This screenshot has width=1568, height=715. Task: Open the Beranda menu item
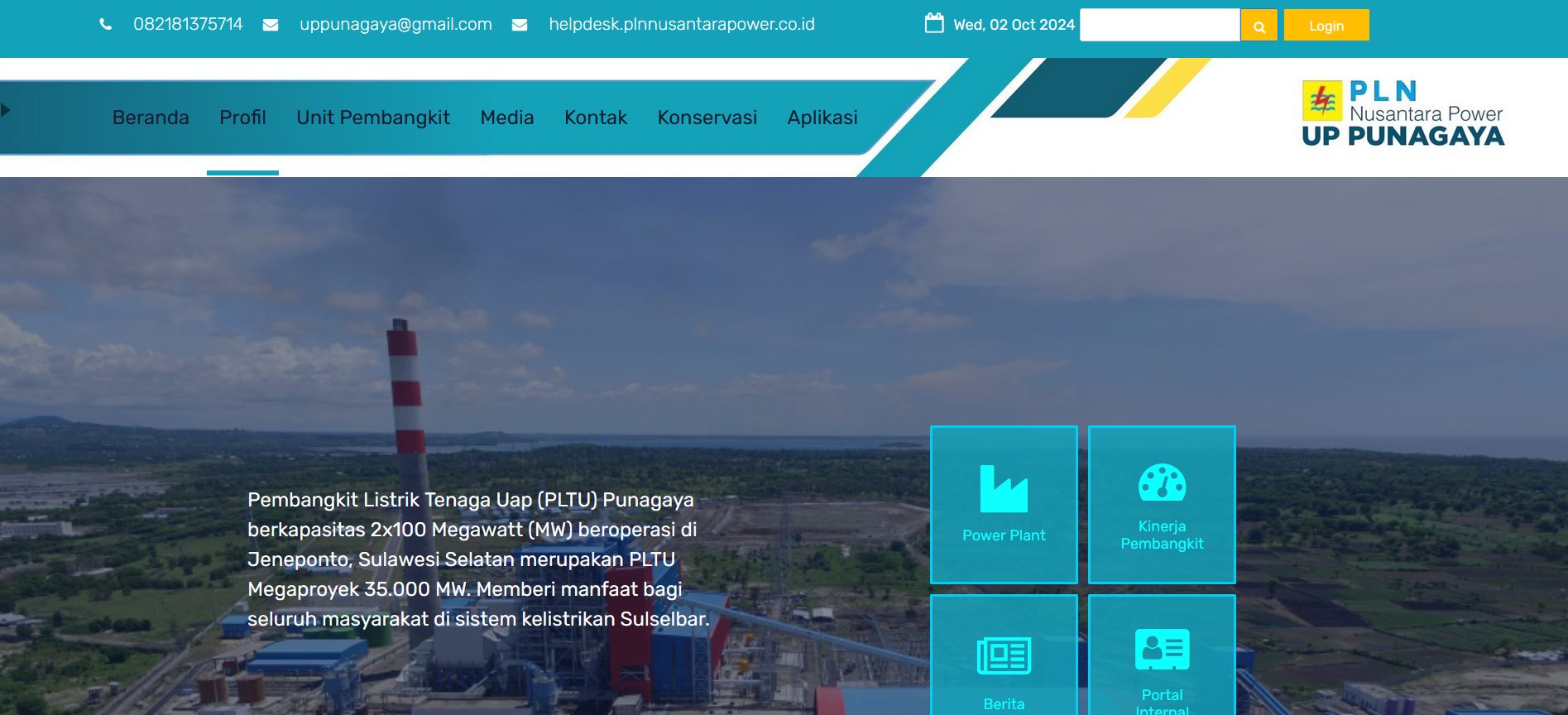tap(151, 118)
